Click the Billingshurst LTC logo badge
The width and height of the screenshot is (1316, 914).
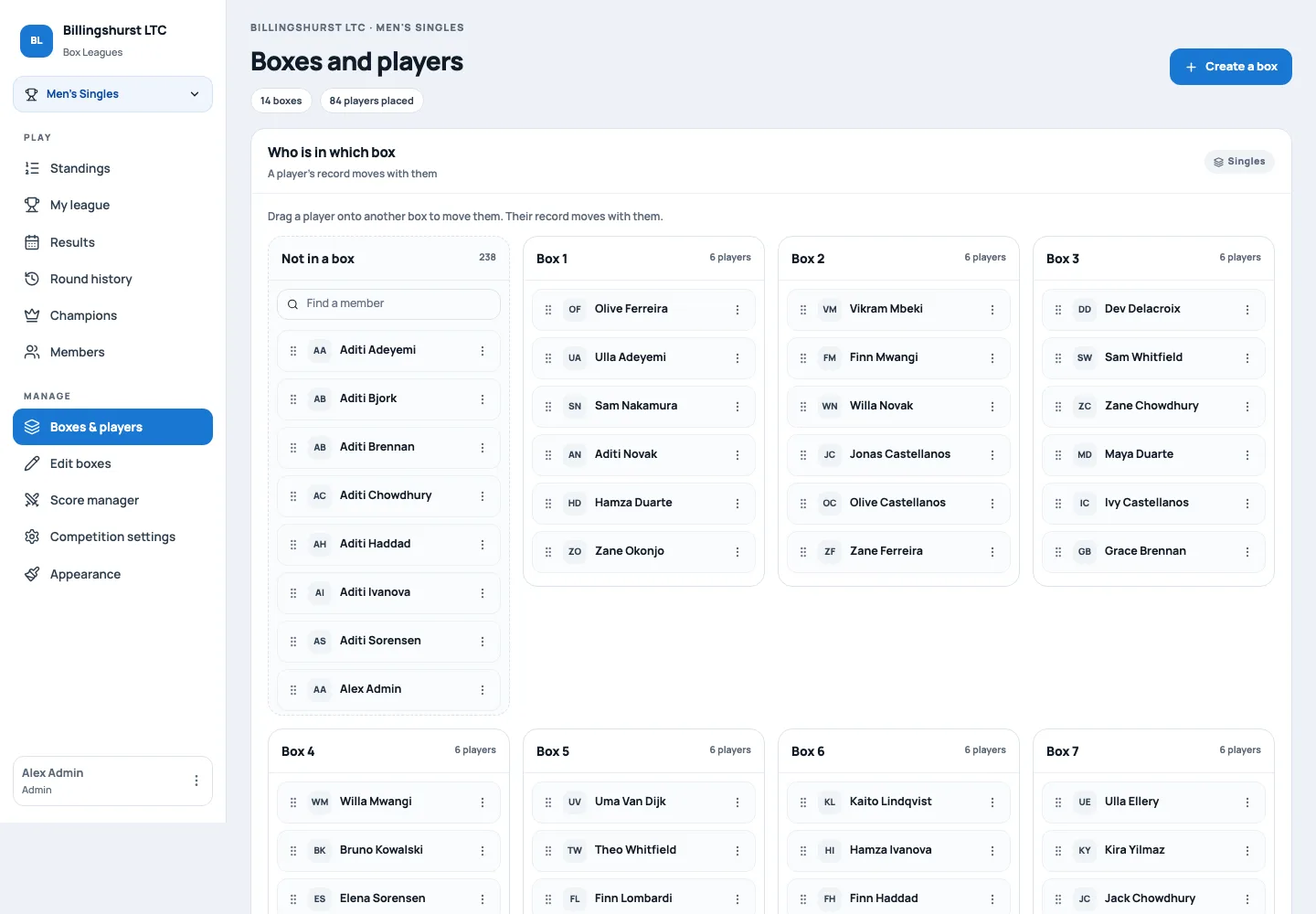[37, 41]
